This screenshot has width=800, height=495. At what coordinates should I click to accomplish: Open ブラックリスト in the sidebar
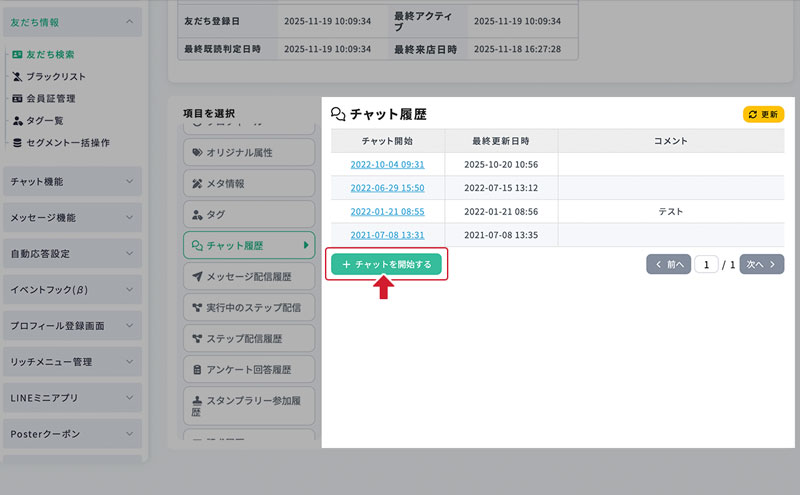[x=55, y=77]
